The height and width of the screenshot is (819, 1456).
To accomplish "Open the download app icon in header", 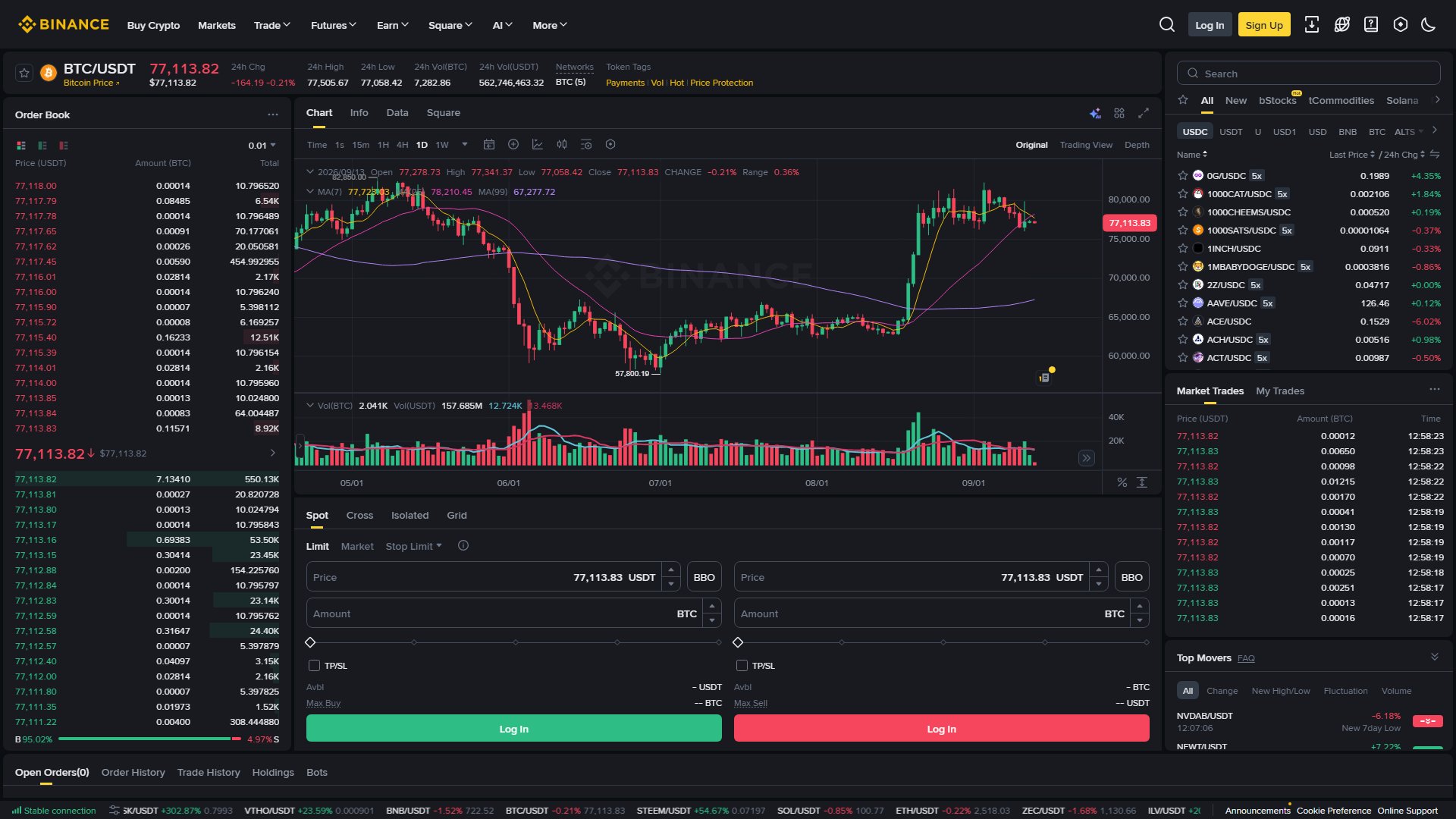I will 1311,25.
